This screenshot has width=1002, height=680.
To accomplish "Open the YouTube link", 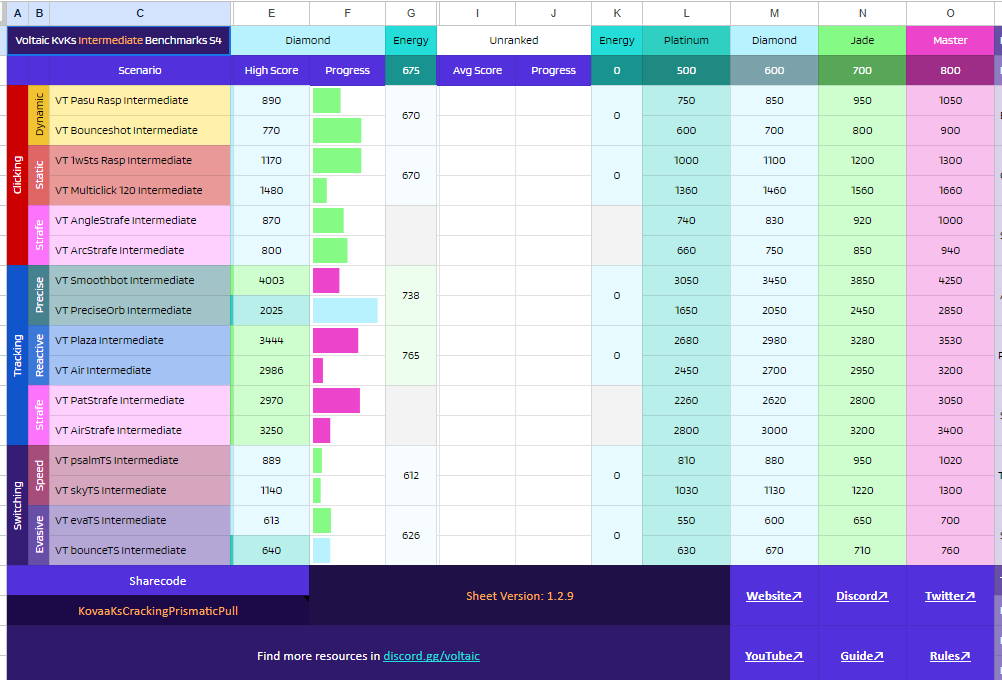I will click(774, 656).
